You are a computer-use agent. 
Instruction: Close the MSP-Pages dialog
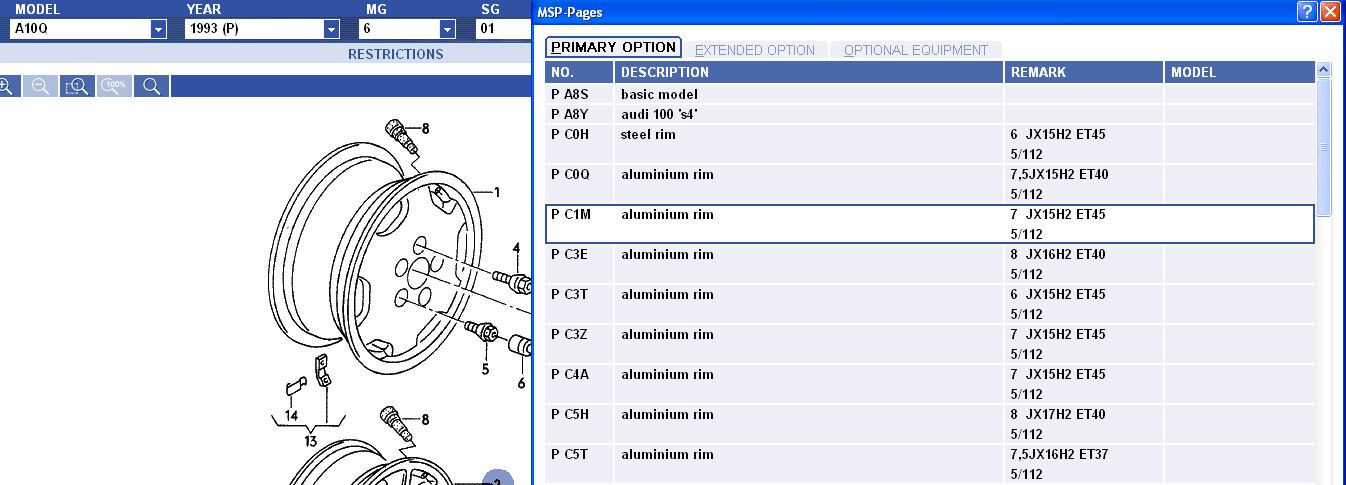coord(1330,12)
